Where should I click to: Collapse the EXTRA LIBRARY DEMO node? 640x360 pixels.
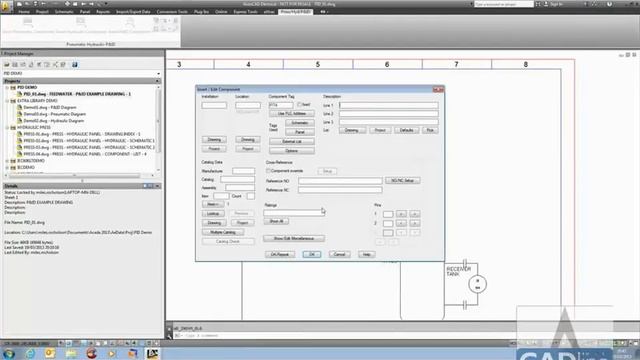[7, 101]
